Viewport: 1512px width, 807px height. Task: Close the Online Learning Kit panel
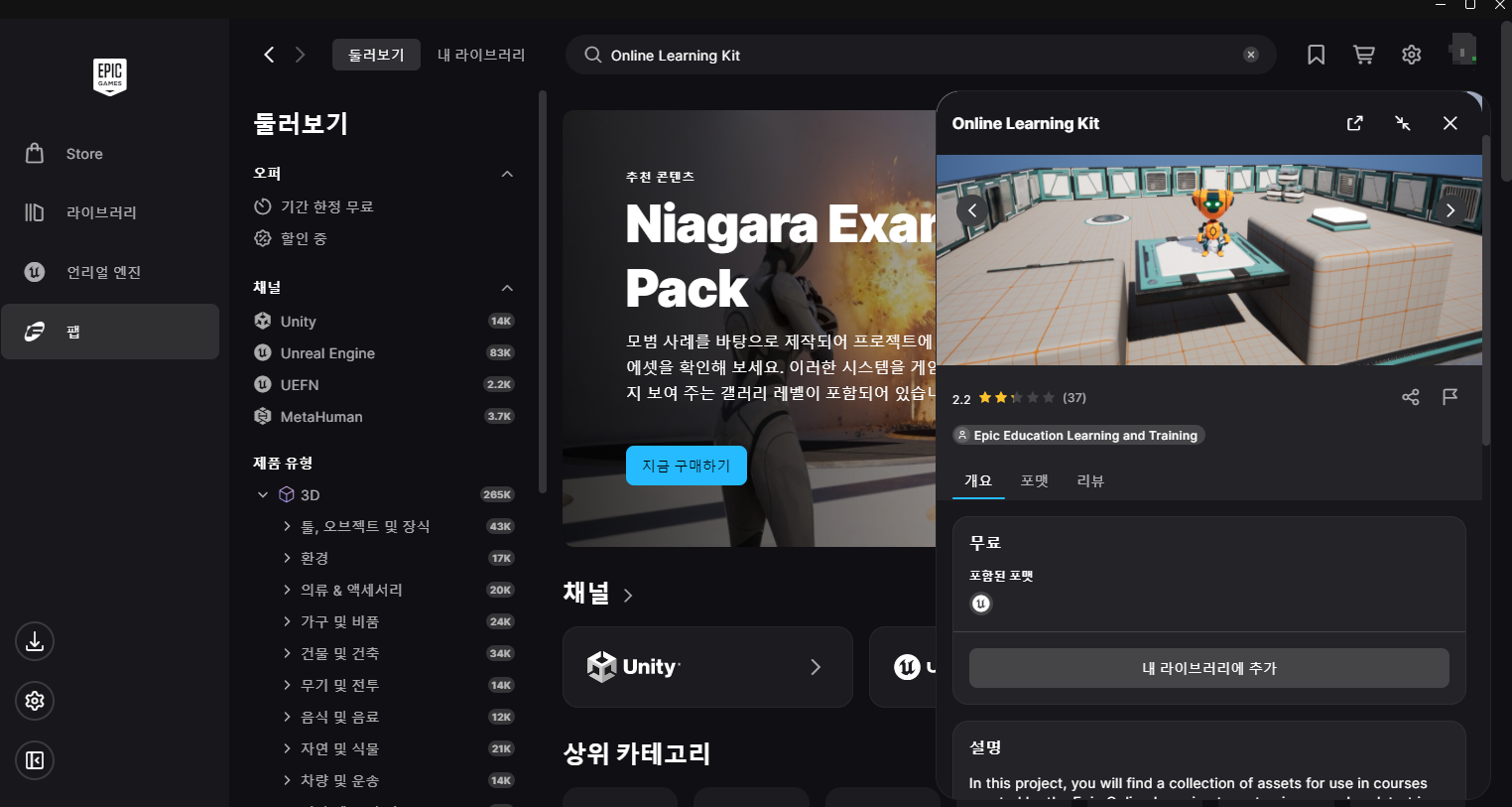pyautogui.click(x=1450, y=123)
